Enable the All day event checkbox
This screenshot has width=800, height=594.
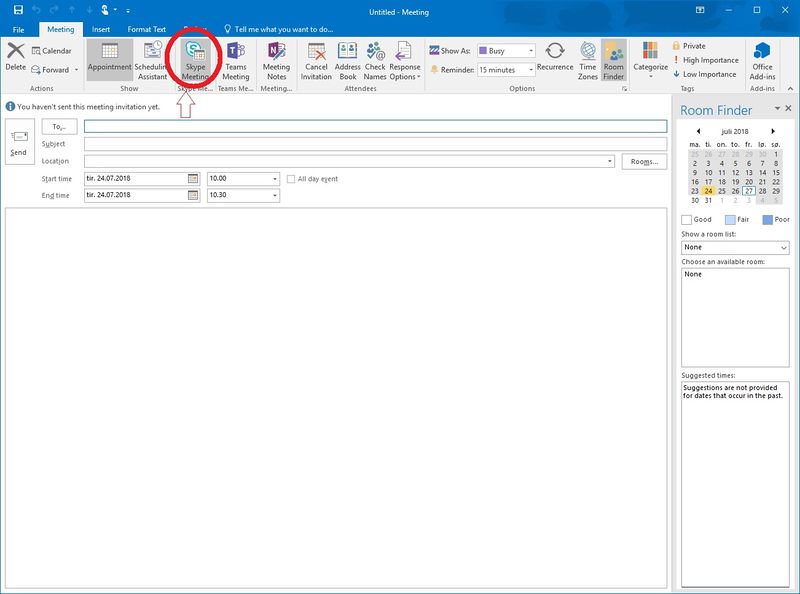click(x=291, y=179)
